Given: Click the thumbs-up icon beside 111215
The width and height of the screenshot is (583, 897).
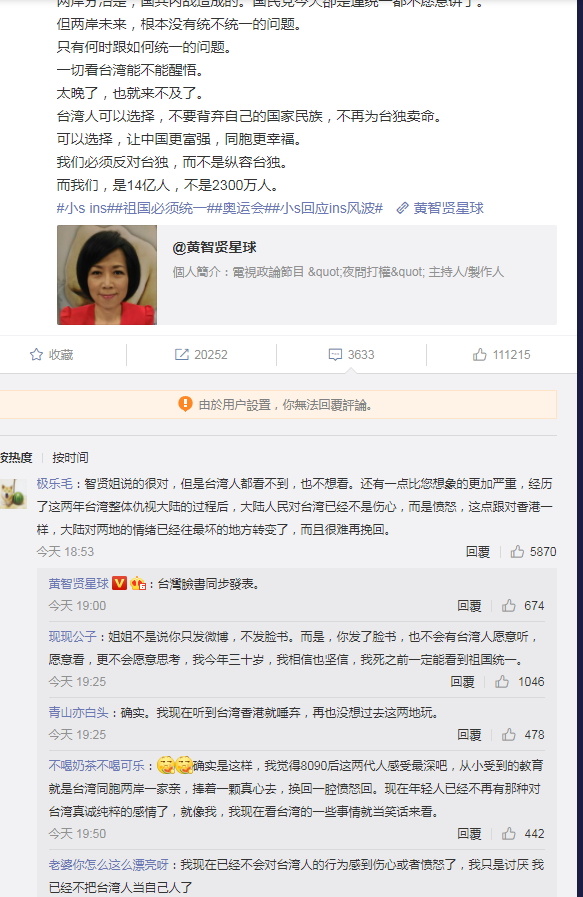Looking at the screenshot, I should tap(479, 355).
